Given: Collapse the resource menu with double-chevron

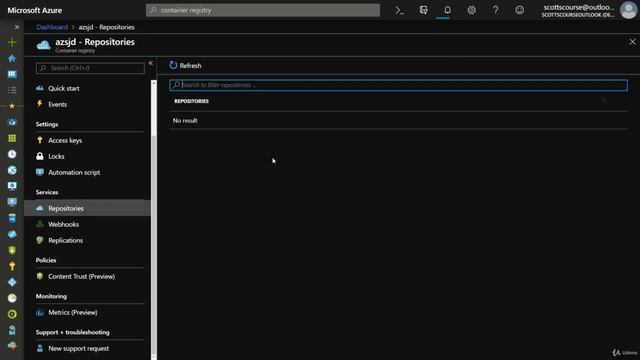Looking at the screenshot, I should (151, 63).
